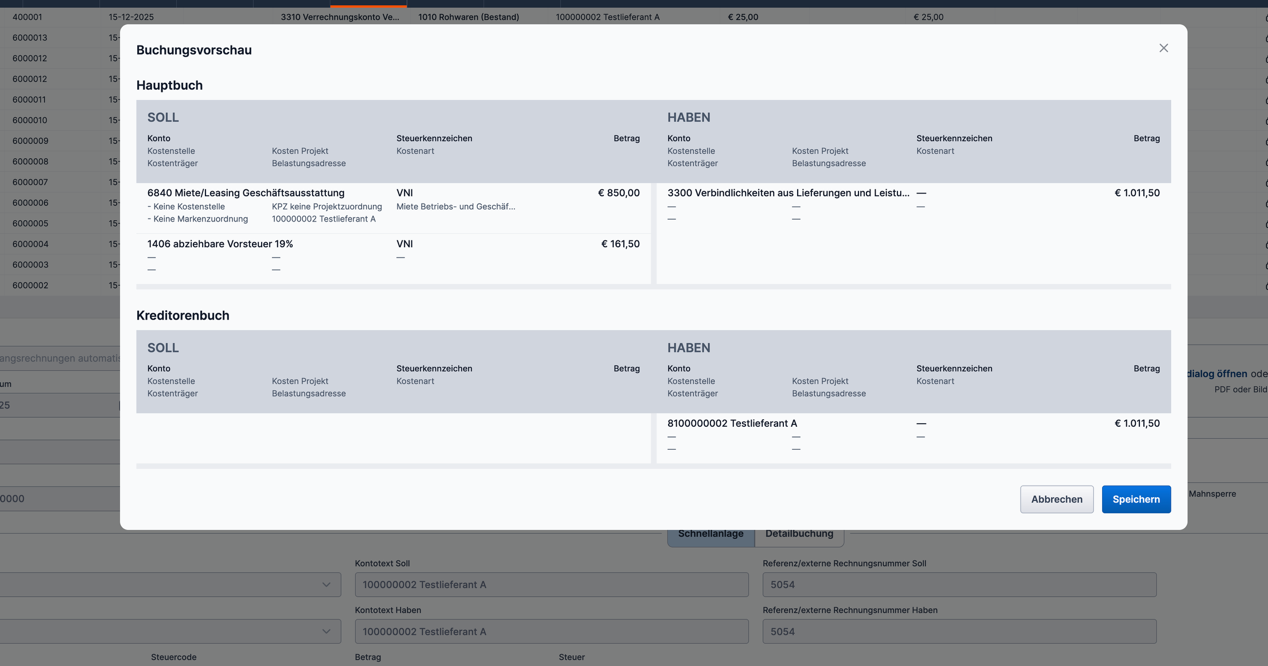Switch to the Detailbuchung tab
Viewport: 1268px width, 666px height.
(x=799, y=535)
